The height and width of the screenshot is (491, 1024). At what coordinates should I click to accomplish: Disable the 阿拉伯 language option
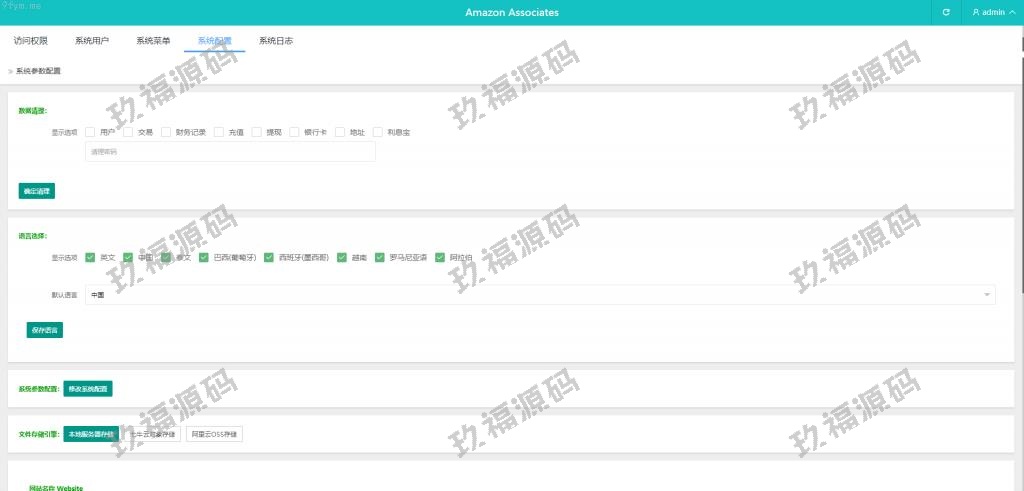[440, 257]
